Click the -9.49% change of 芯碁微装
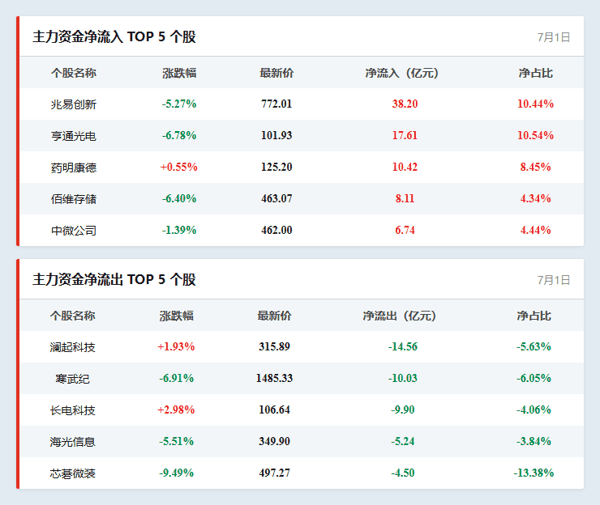The height and width of the screenshot is (505, 600). (x=176, y=473)
